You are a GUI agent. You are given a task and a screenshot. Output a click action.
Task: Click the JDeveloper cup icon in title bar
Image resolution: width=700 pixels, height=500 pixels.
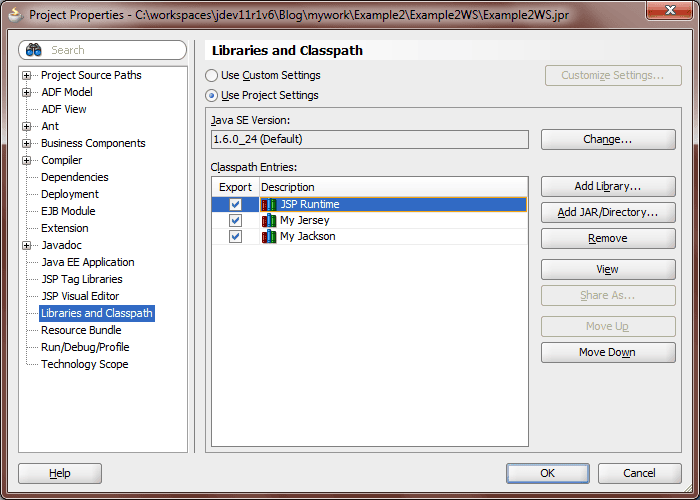point(16,14)
